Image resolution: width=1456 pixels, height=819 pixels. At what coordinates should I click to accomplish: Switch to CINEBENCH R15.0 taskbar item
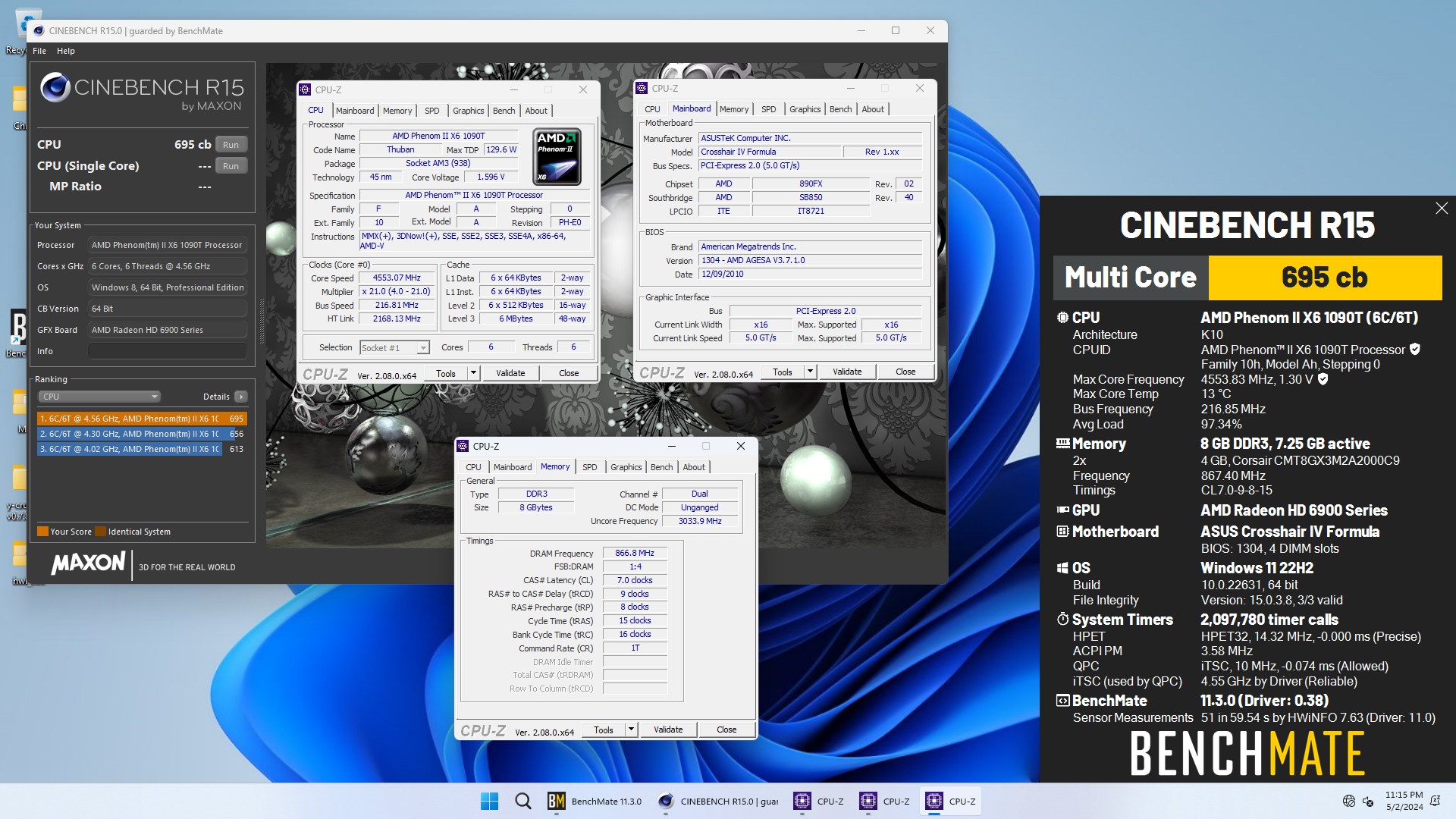(718, 801)
